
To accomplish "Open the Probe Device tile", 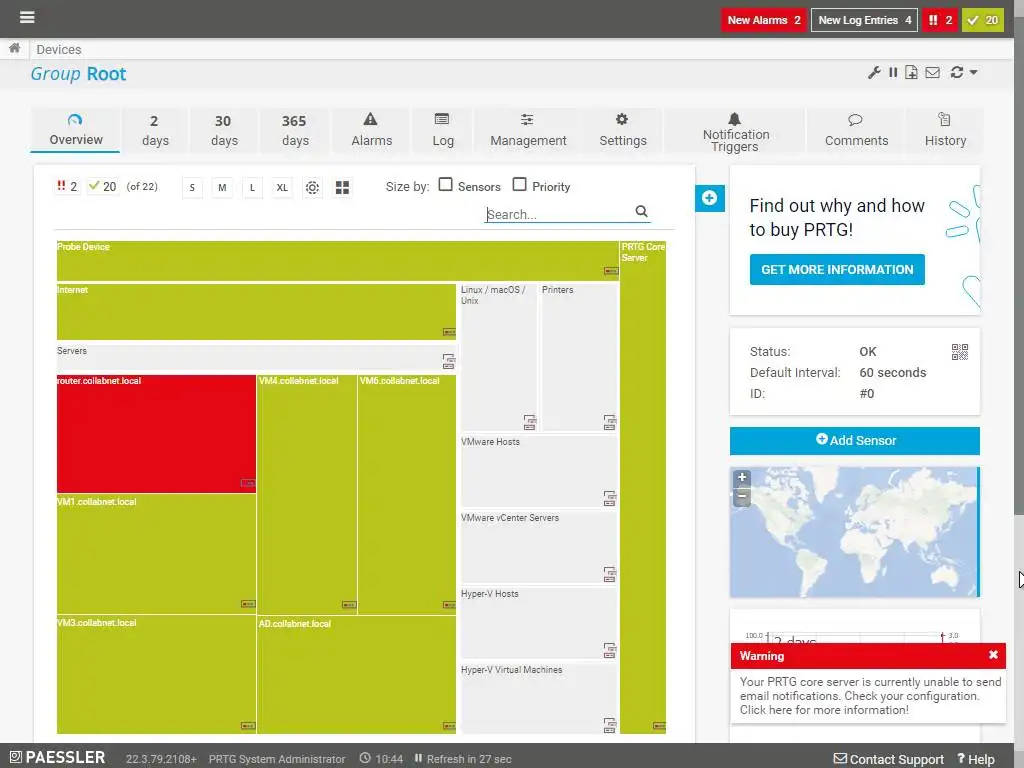I will coord(337,261).
